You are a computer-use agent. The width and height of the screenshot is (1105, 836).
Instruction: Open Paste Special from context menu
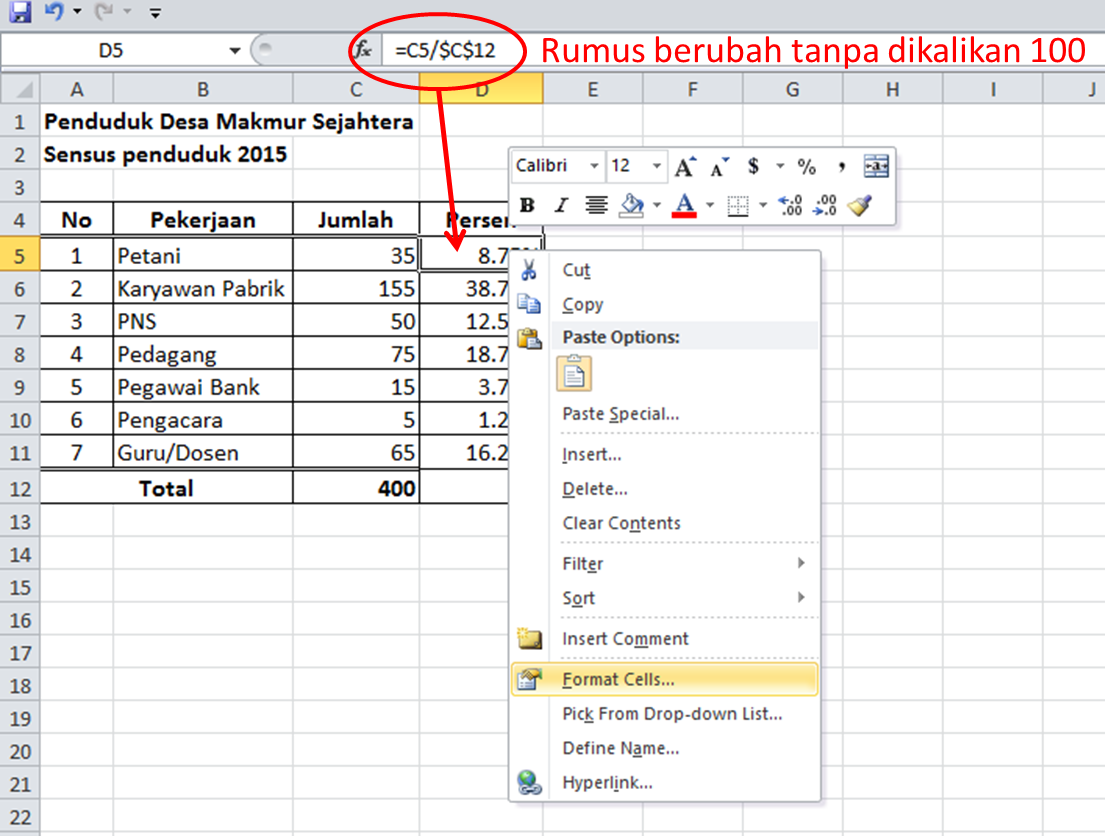pos(665,414)
